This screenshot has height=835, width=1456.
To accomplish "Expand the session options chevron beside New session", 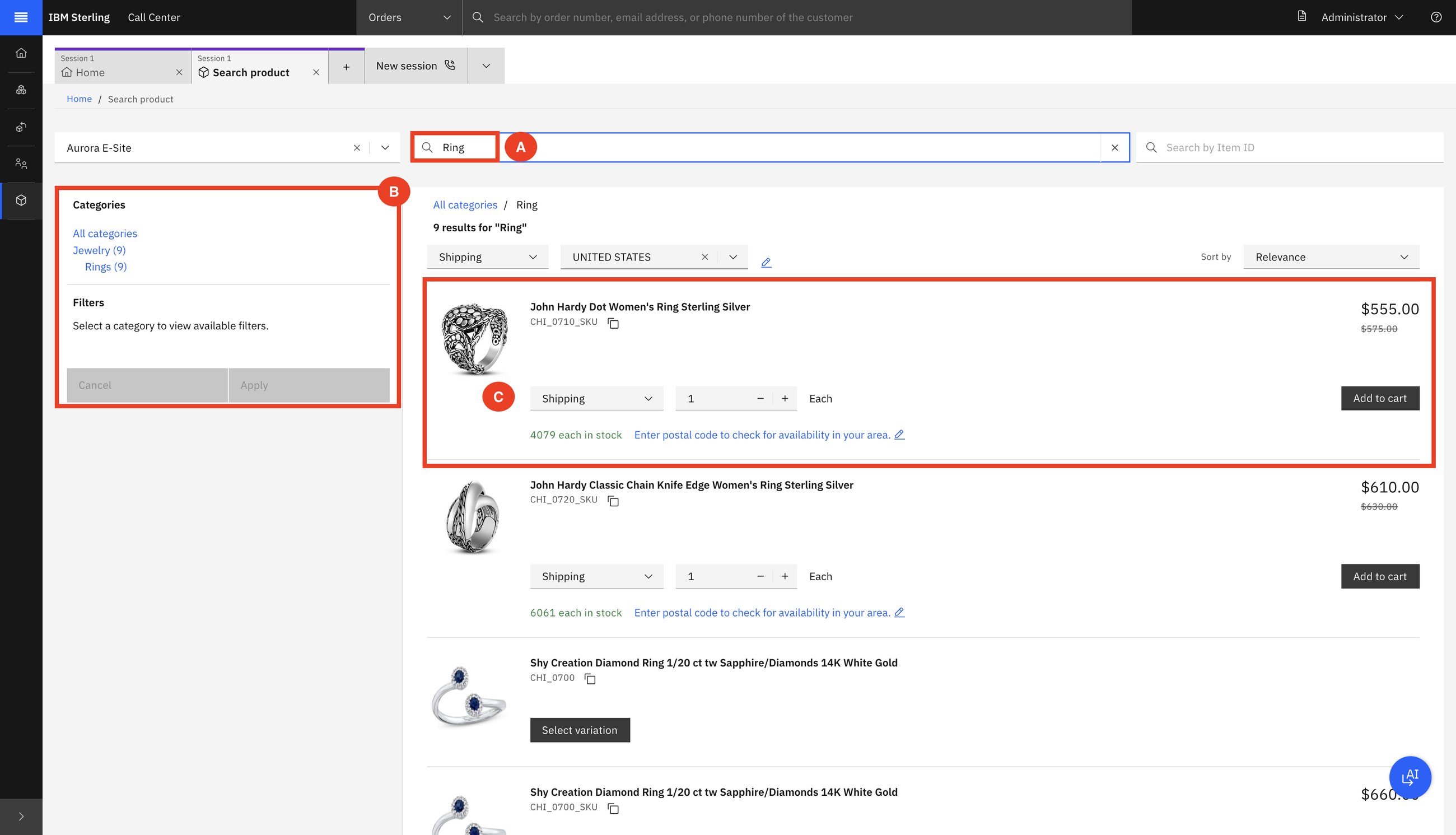I will [x=486, y=66].
